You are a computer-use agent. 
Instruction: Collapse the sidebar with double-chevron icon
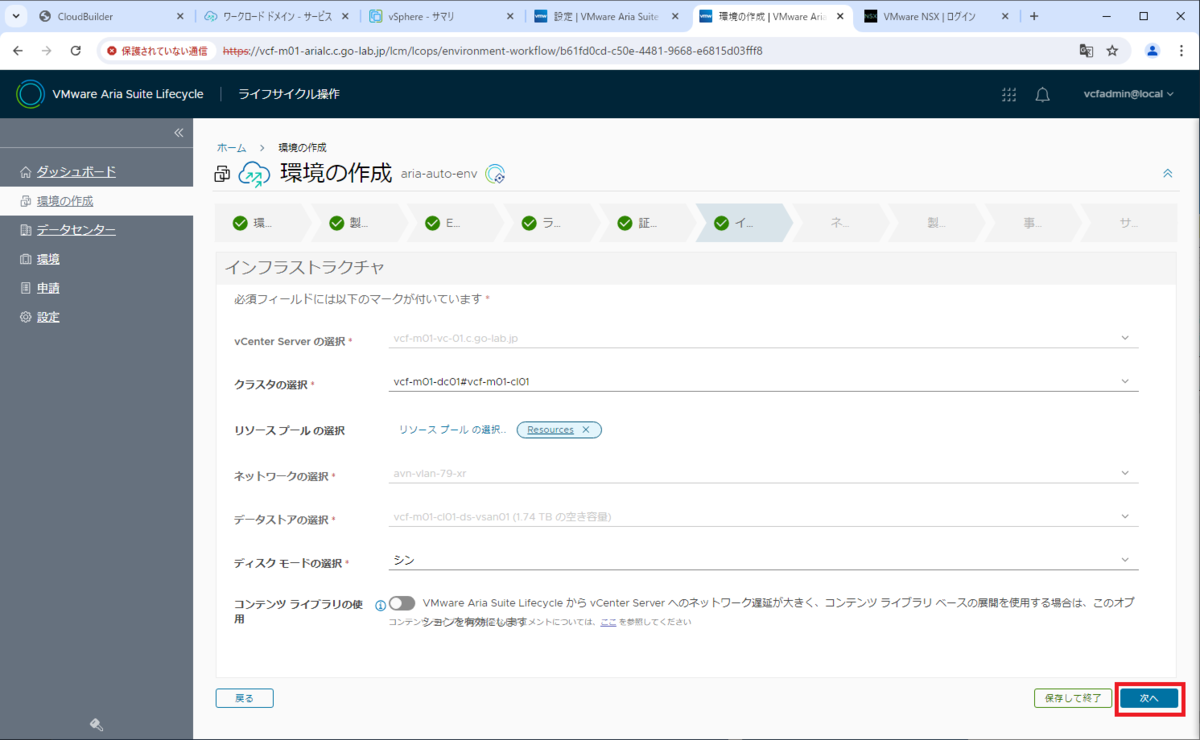(179, 133)
